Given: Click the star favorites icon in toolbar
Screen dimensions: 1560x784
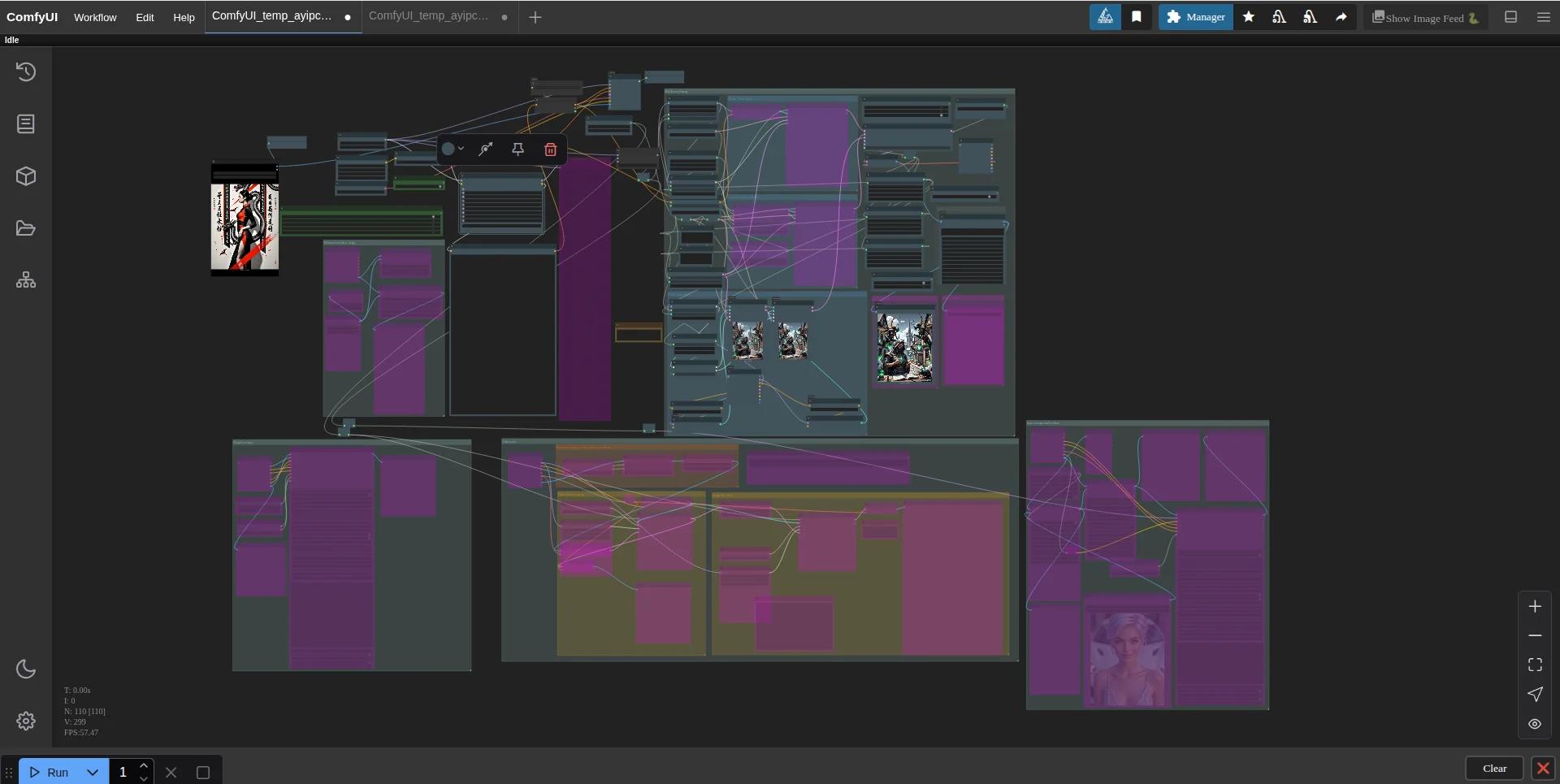Looking at the screenshot, I should pyautogui.click(x=1249, y=17).
